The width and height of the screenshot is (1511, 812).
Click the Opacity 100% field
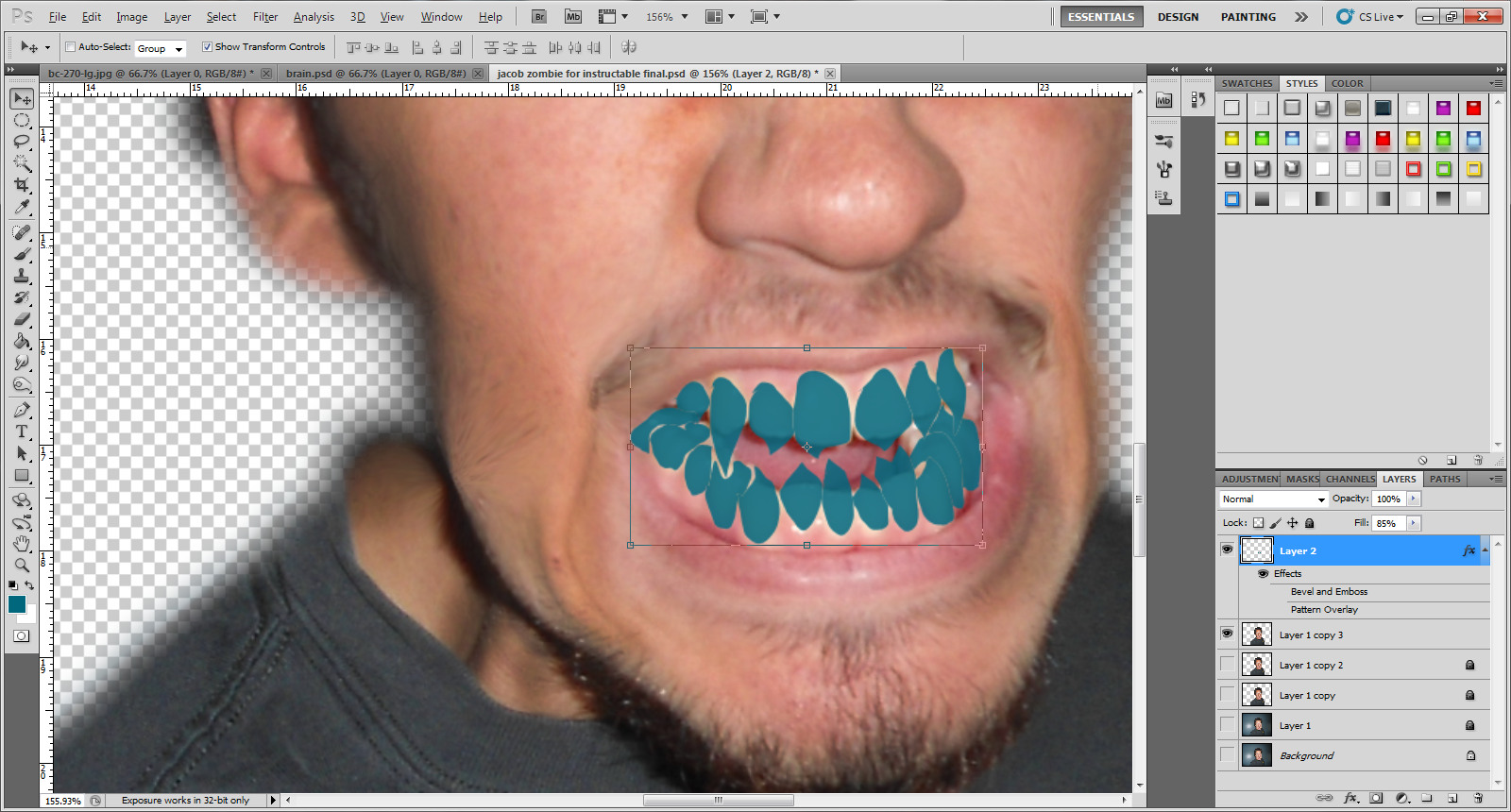(1388, 499)
